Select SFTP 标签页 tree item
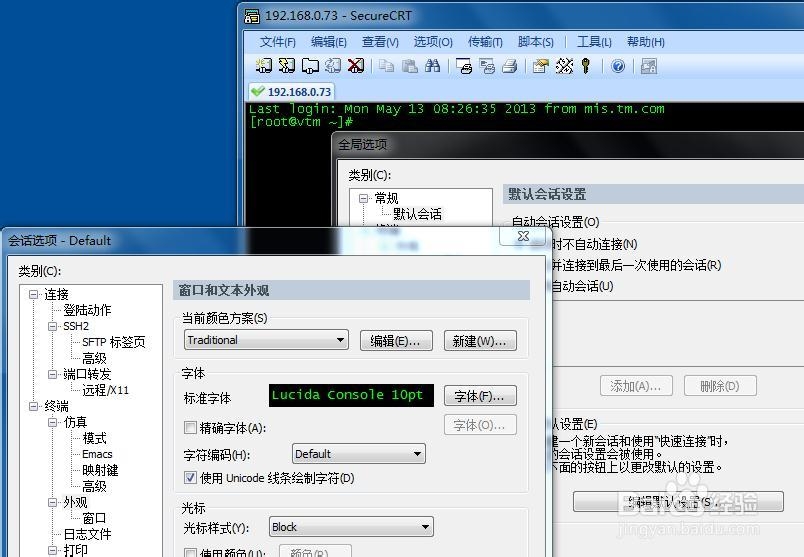This screenshot has height=557, width=804. click(113, 342)
